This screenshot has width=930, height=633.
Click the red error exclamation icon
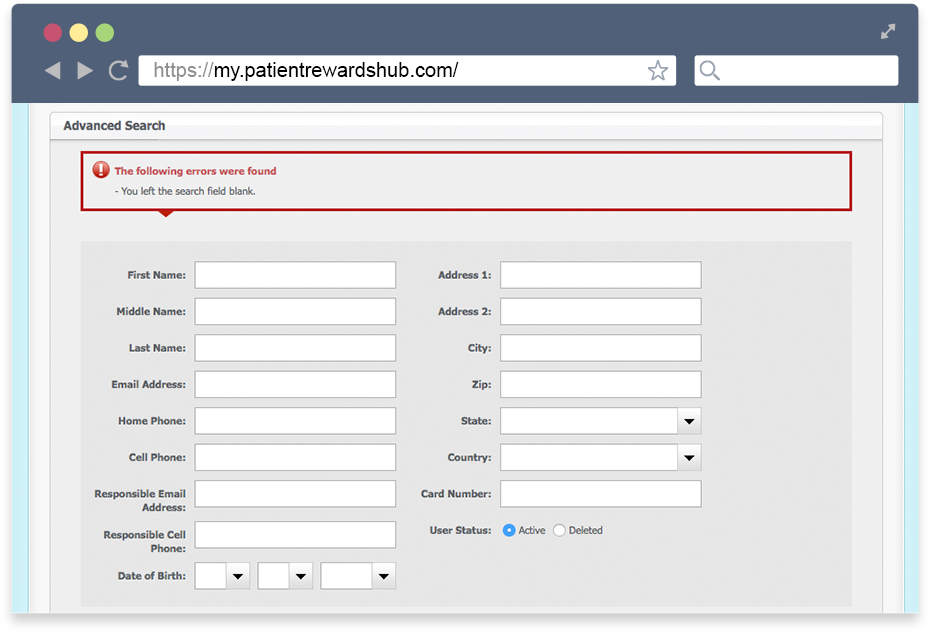click(x=101, y=170)
